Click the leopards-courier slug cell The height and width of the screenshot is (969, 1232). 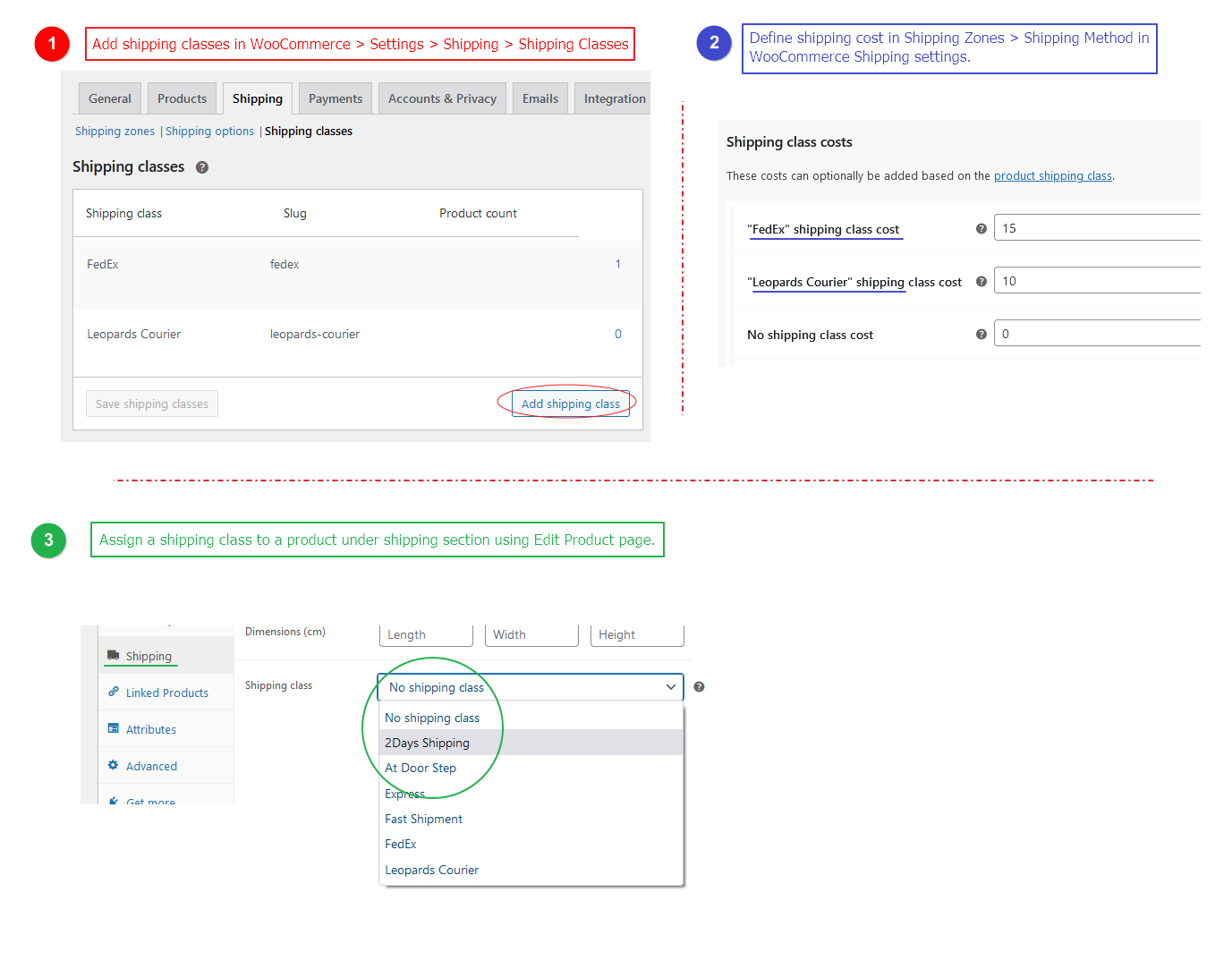(x=315, y=334)
